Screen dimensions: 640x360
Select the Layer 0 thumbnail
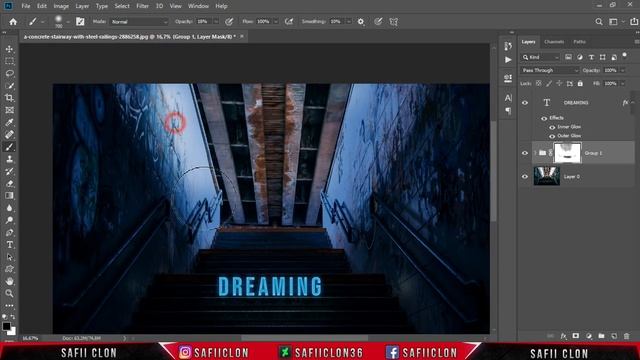tap(547, 176)
